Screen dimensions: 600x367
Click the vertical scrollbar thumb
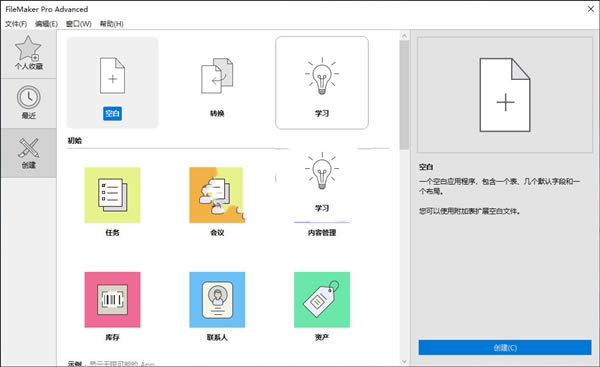[x=404, y=95]
